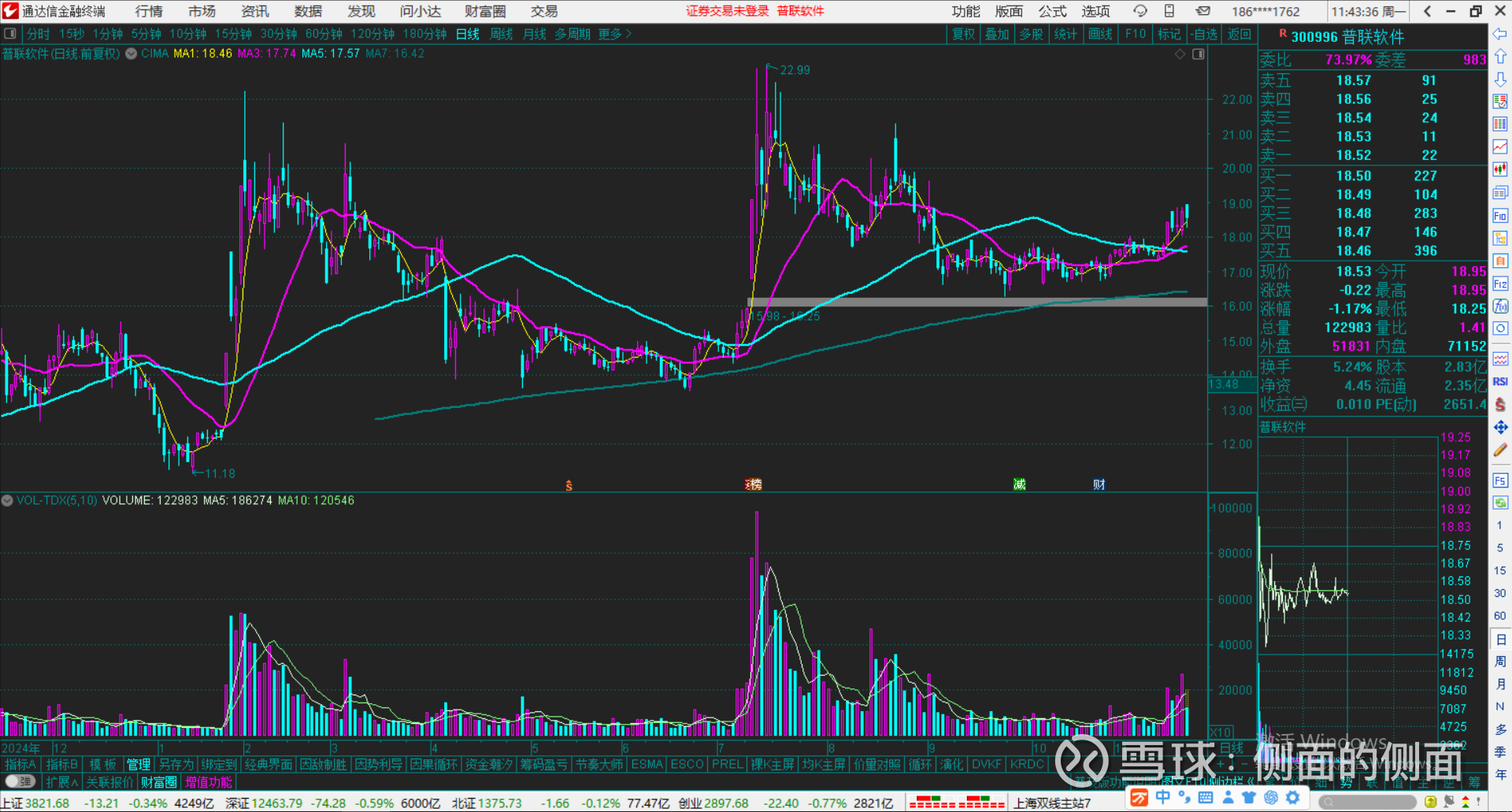Open the colored quote table icon in sidebar
The image size is (1512, 812).
pos(1500,102)
